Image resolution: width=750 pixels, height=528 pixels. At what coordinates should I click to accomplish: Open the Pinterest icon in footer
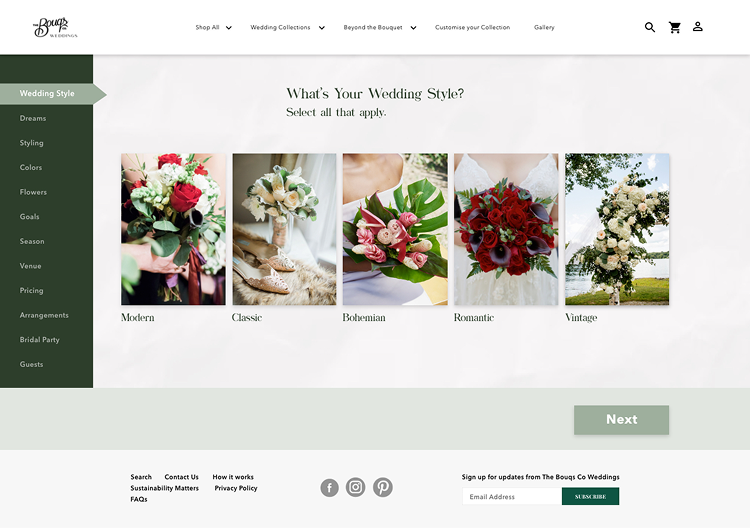(x=383, y=487)
